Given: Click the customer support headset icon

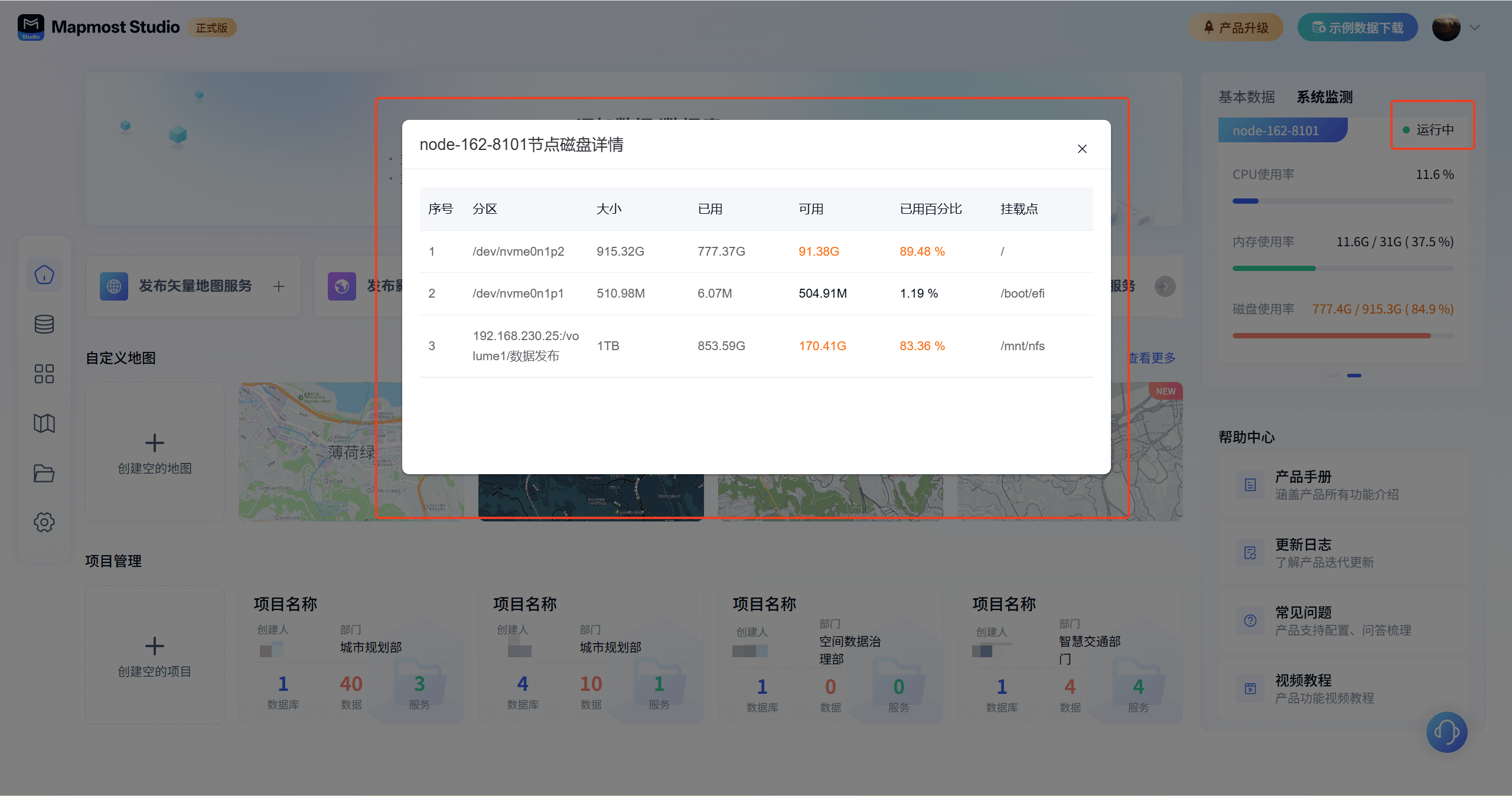Looking at the screenshot, I should [x=1446, y=732].
